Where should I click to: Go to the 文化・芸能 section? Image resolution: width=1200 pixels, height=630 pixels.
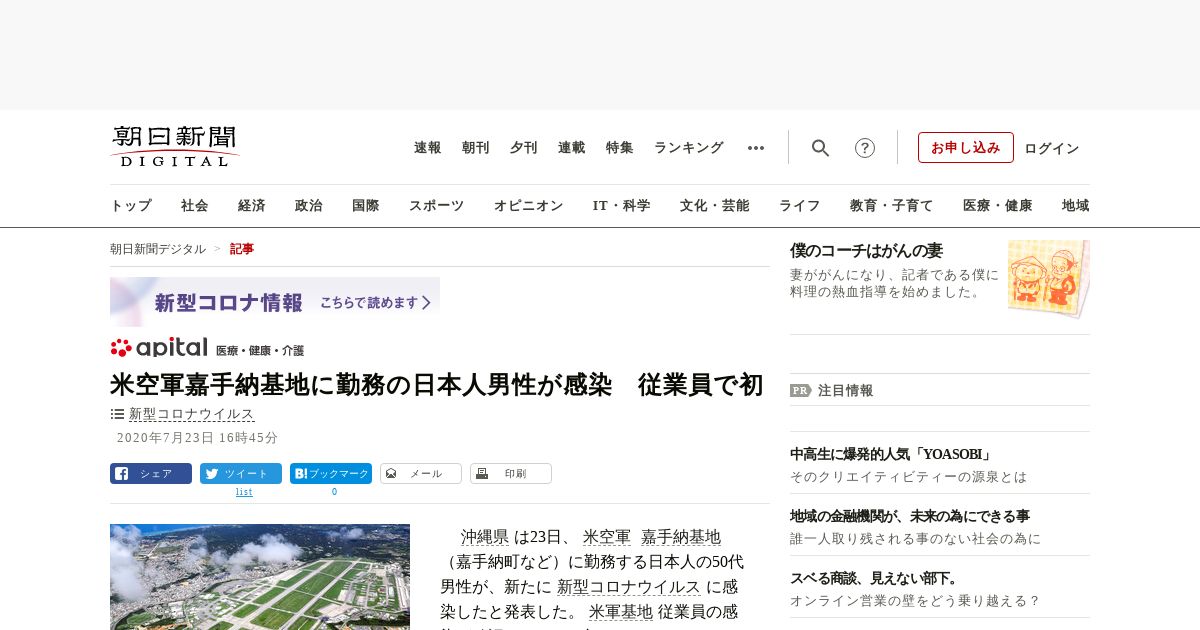(715, 206)
